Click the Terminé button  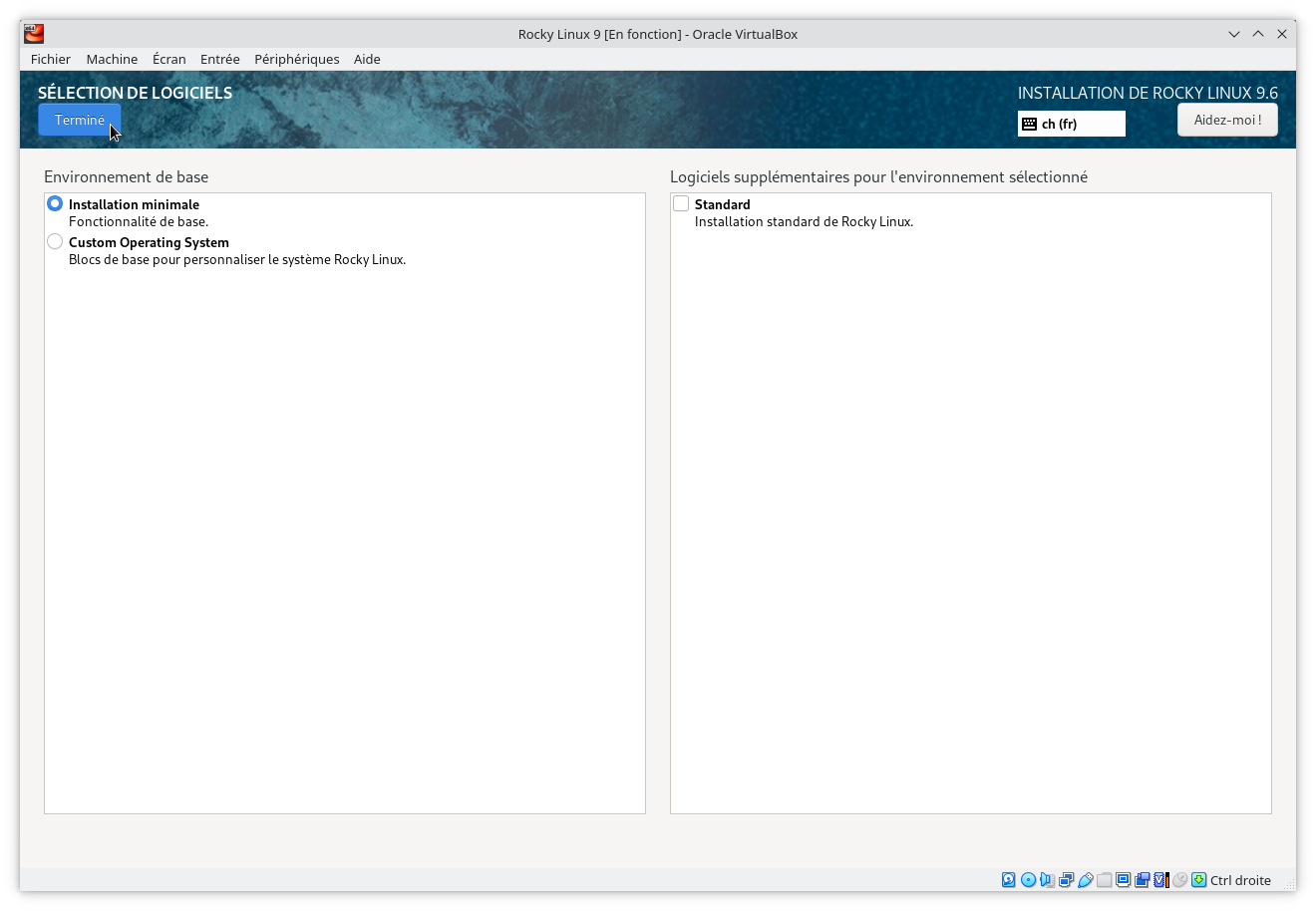click(79, 120)
